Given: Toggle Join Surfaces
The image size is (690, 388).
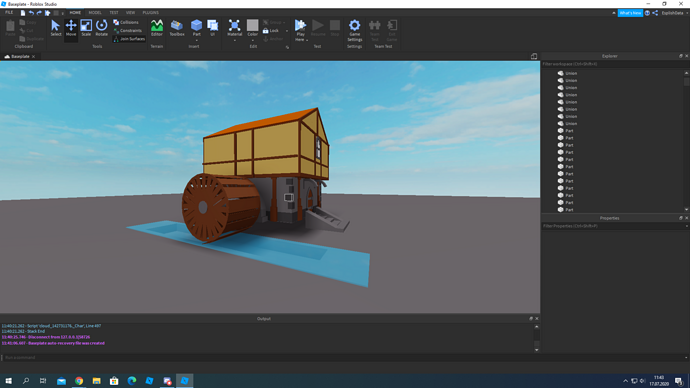Looking at the screenshot, I should click(x=129, y=39).
